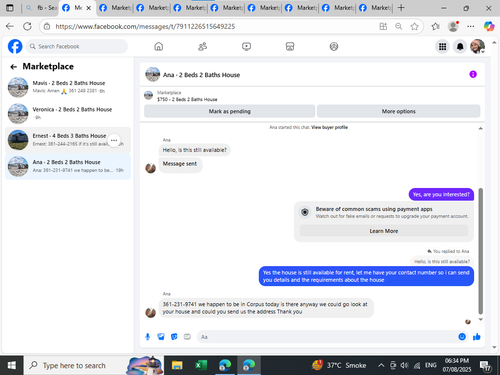
Task: Send a thumbs-up like
Action: 477,337
